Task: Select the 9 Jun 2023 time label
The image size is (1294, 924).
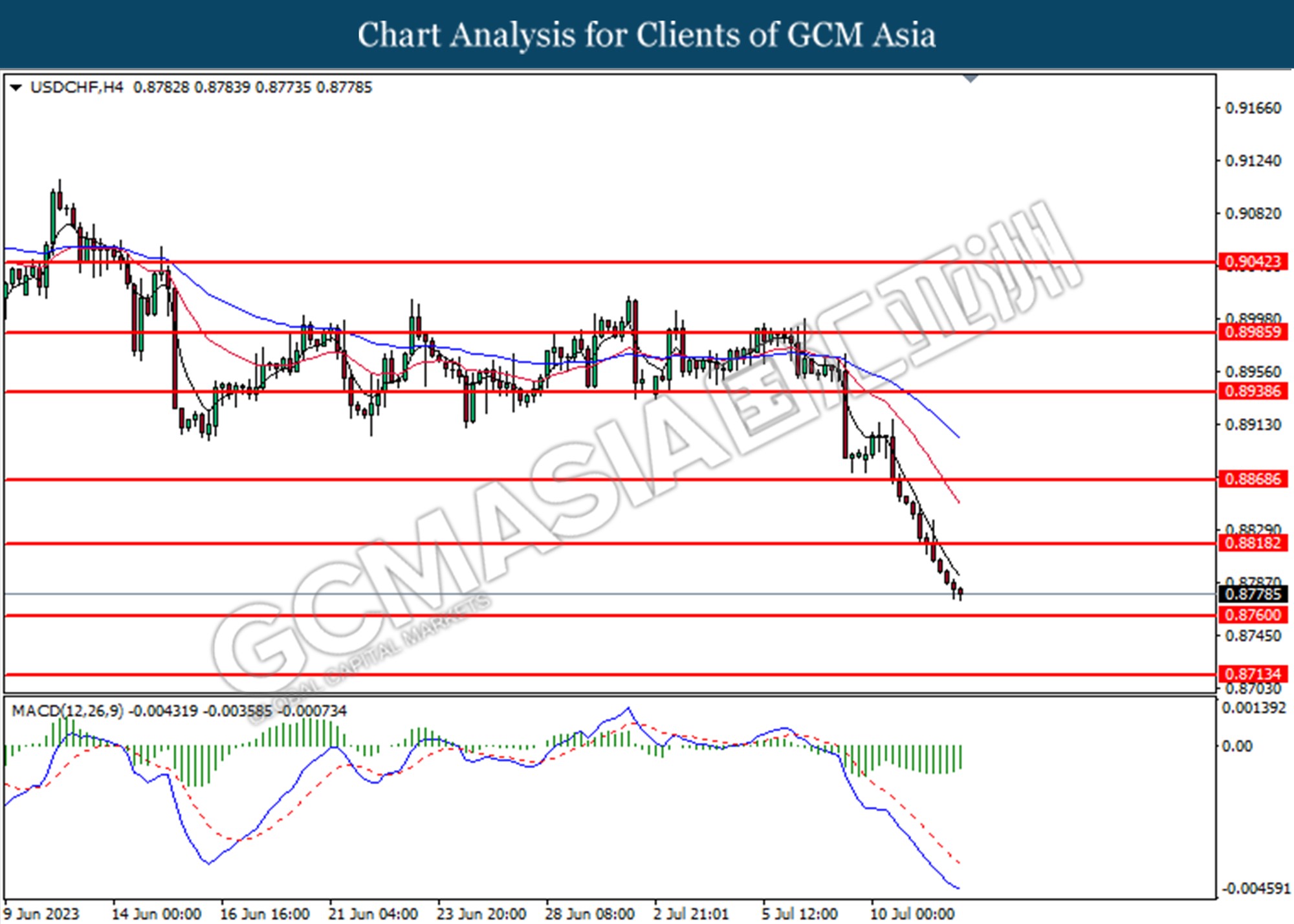Action: 41,914
